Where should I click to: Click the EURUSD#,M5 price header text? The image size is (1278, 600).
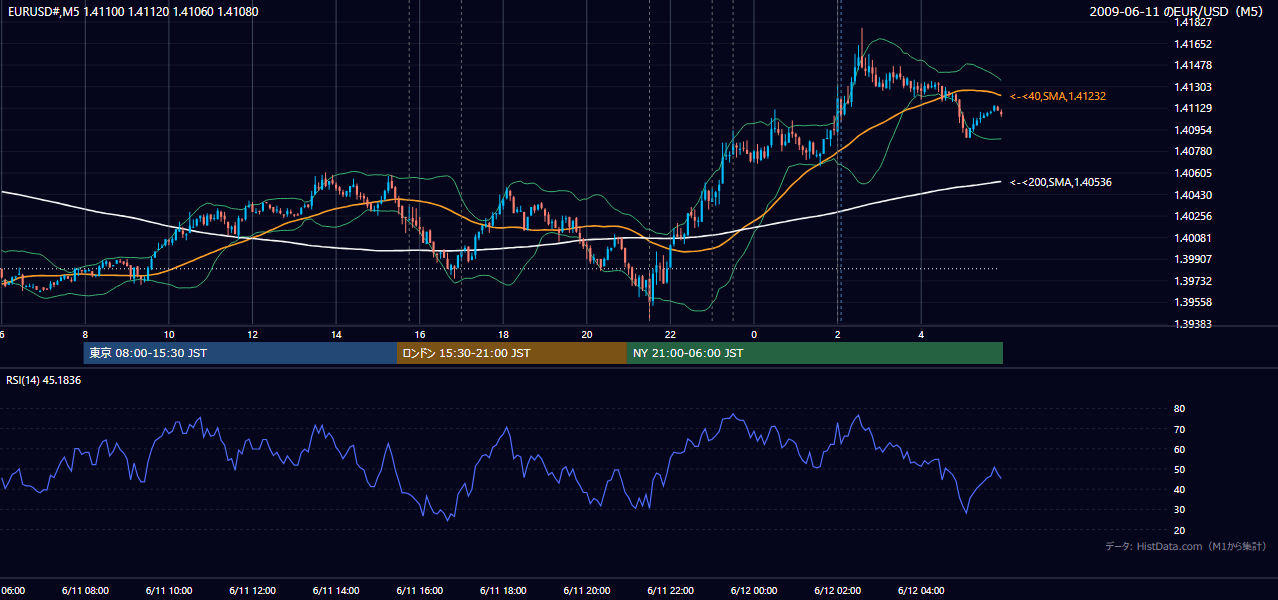click(x=134, y=12)
